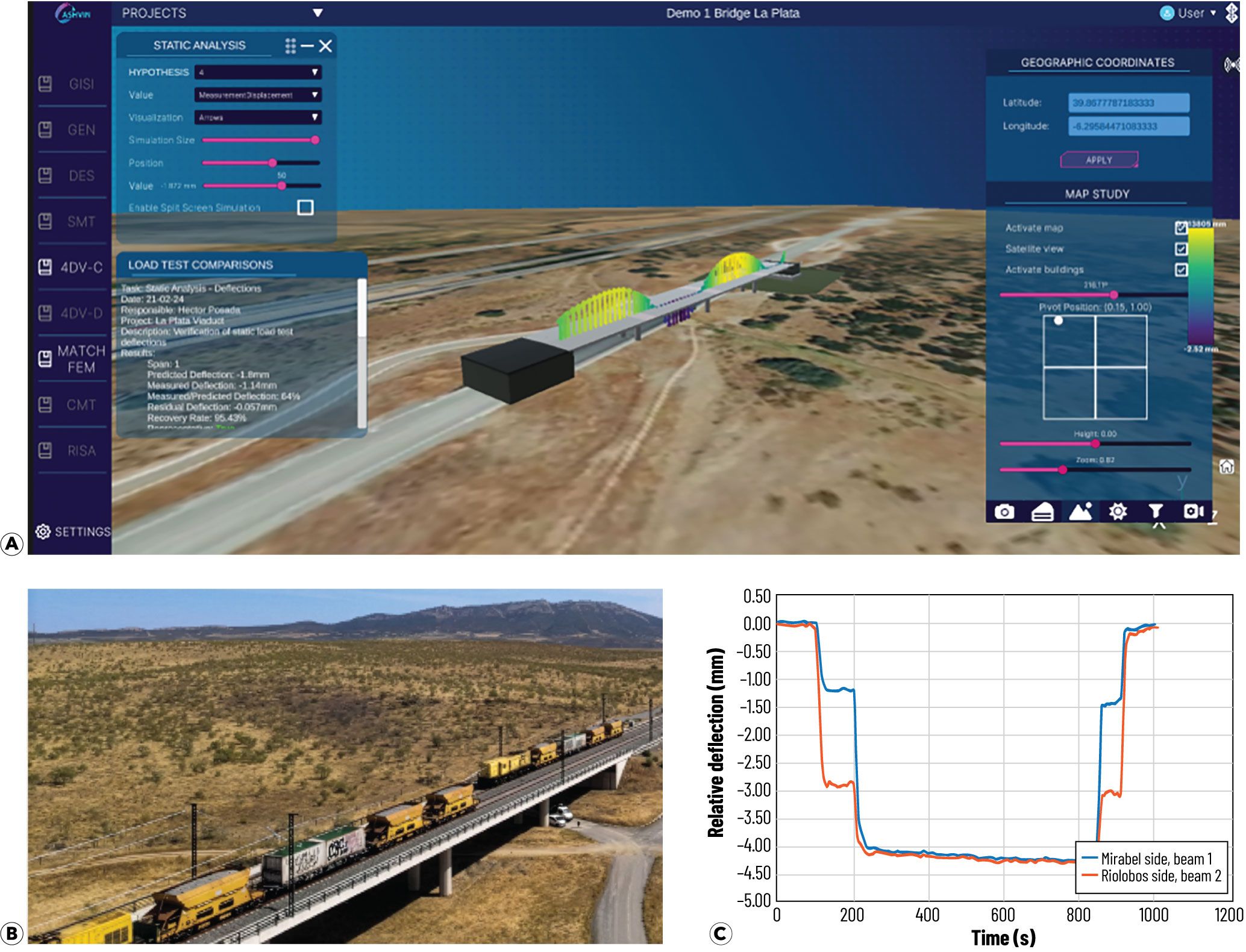Click the Demo 1 Bridge La Plata title
1246x952 pixels.
[x=733, y=13]
